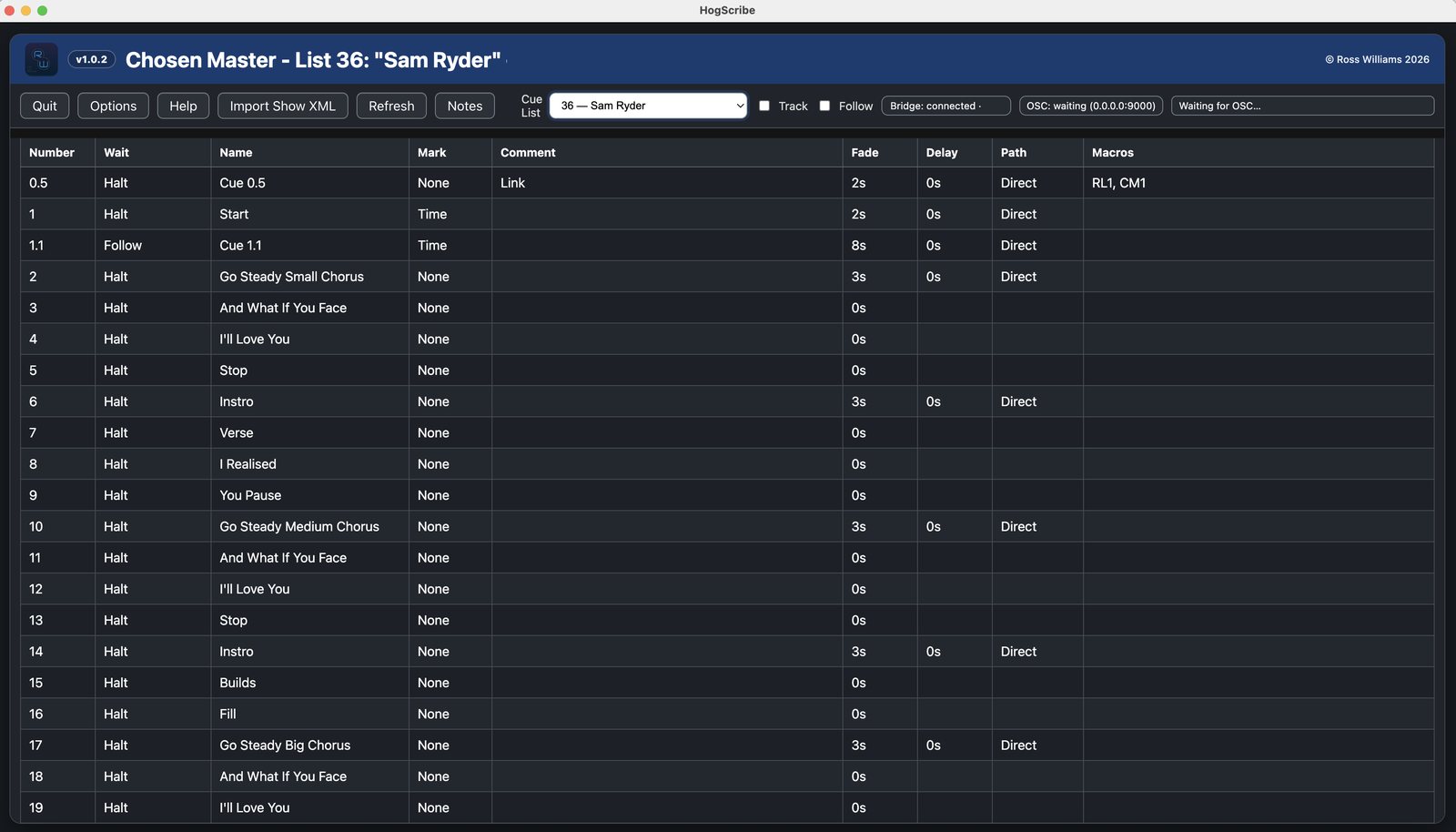Click the "Time" mark of cue 1
This screenshot has height=832, width=1456.
point(432,214)
